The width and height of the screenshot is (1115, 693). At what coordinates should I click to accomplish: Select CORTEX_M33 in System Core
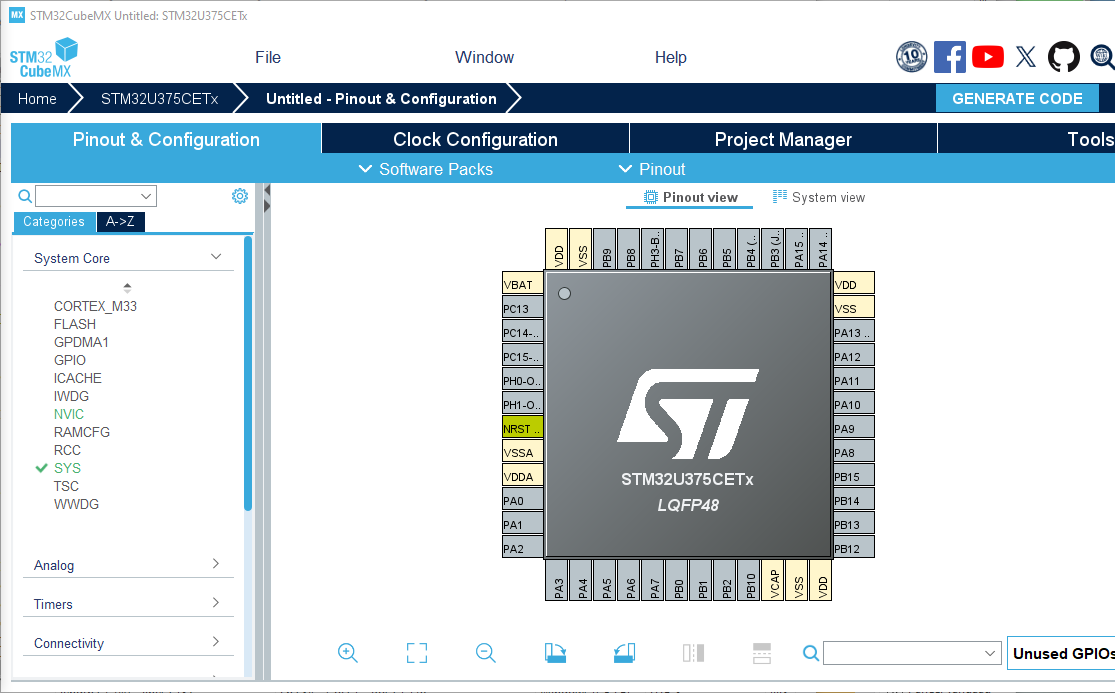[x=95, y=306]
